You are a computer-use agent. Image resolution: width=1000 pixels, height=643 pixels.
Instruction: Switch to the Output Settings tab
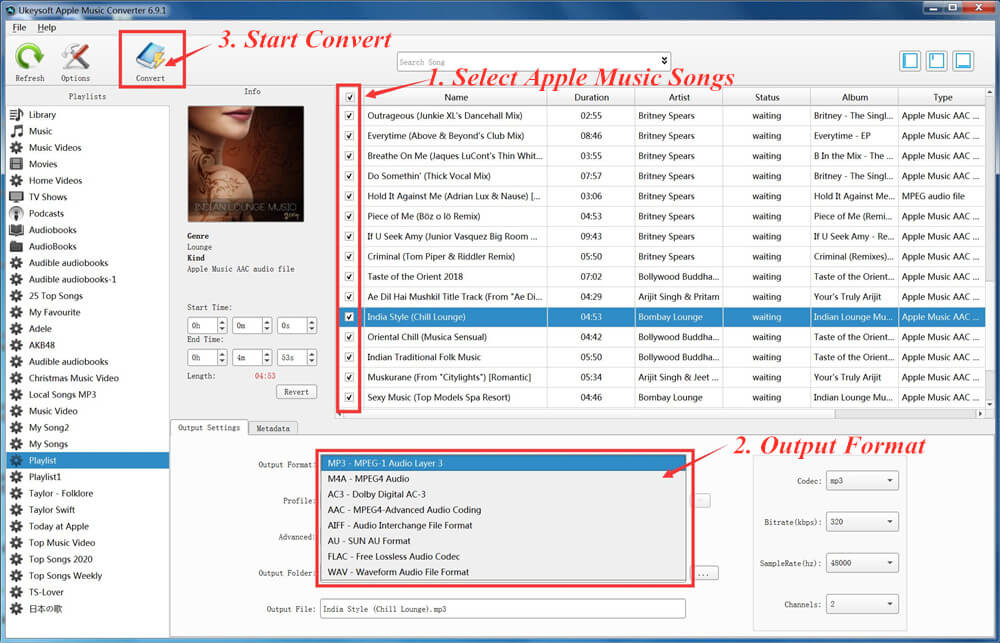209,427
